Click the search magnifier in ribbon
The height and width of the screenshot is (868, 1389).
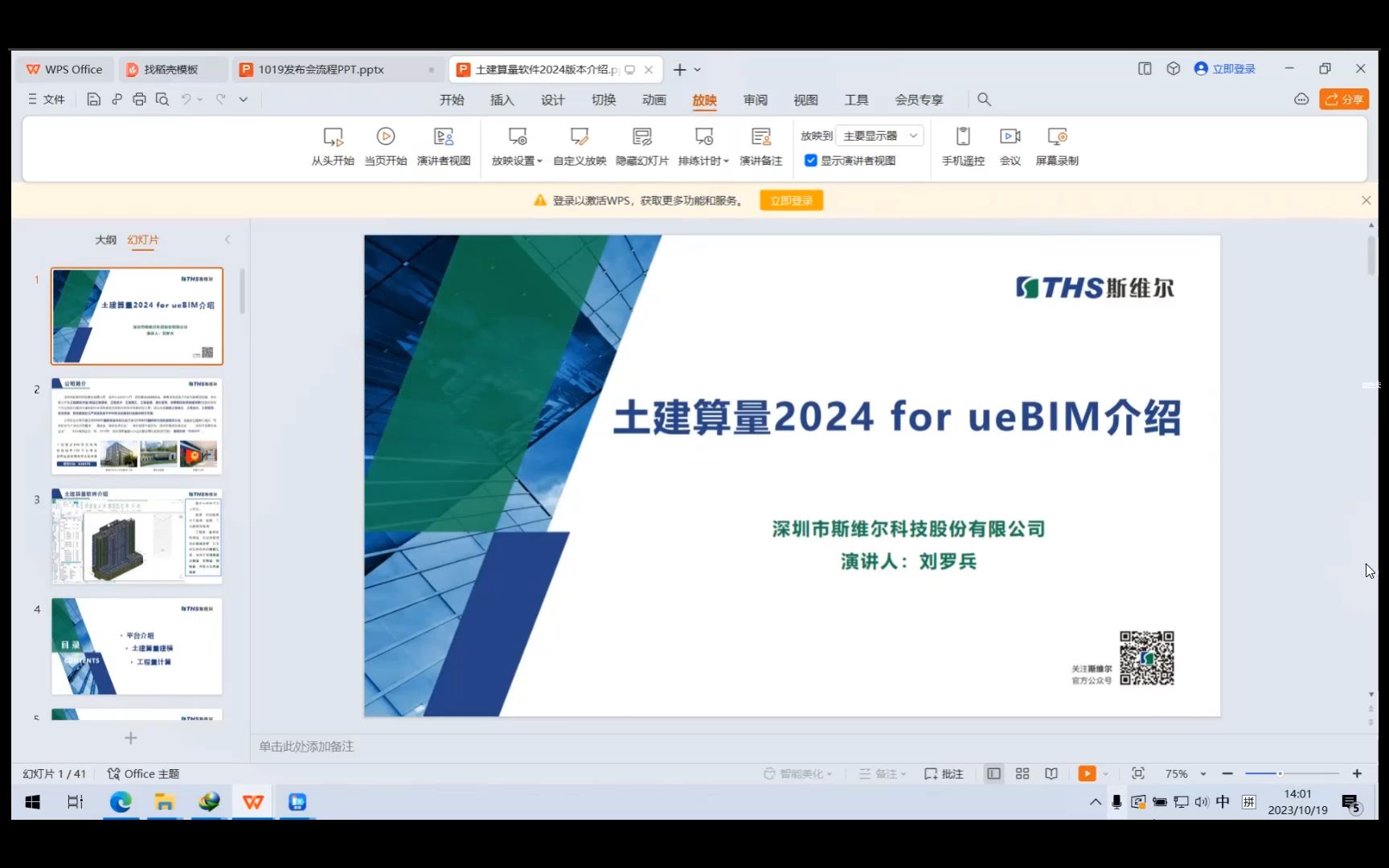(x=984, y=100)
